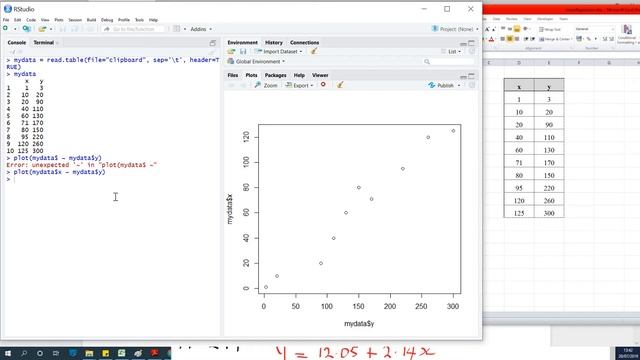
Task: Remove current plot with red circle icon
Action: click(323, 85)
